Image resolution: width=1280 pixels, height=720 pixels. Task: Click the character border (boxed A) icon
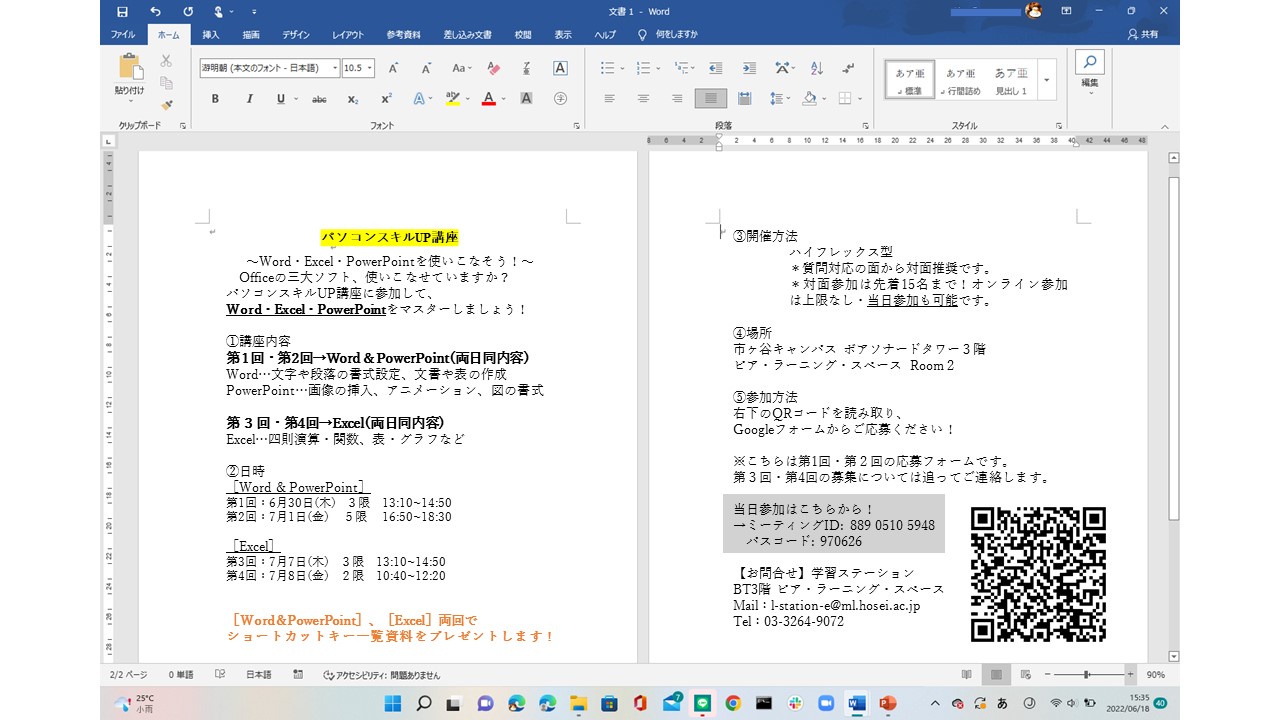click(x=560, y=68)
